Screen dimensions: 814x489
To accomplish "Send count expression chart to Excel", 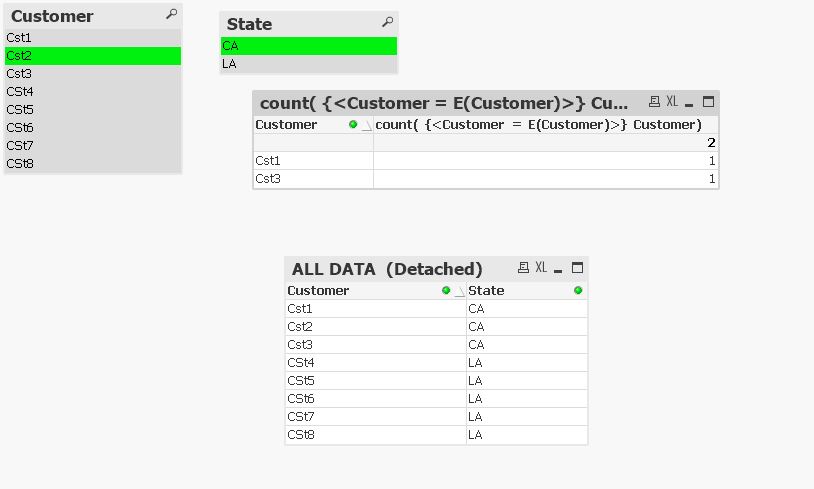I will click(672, 102).
